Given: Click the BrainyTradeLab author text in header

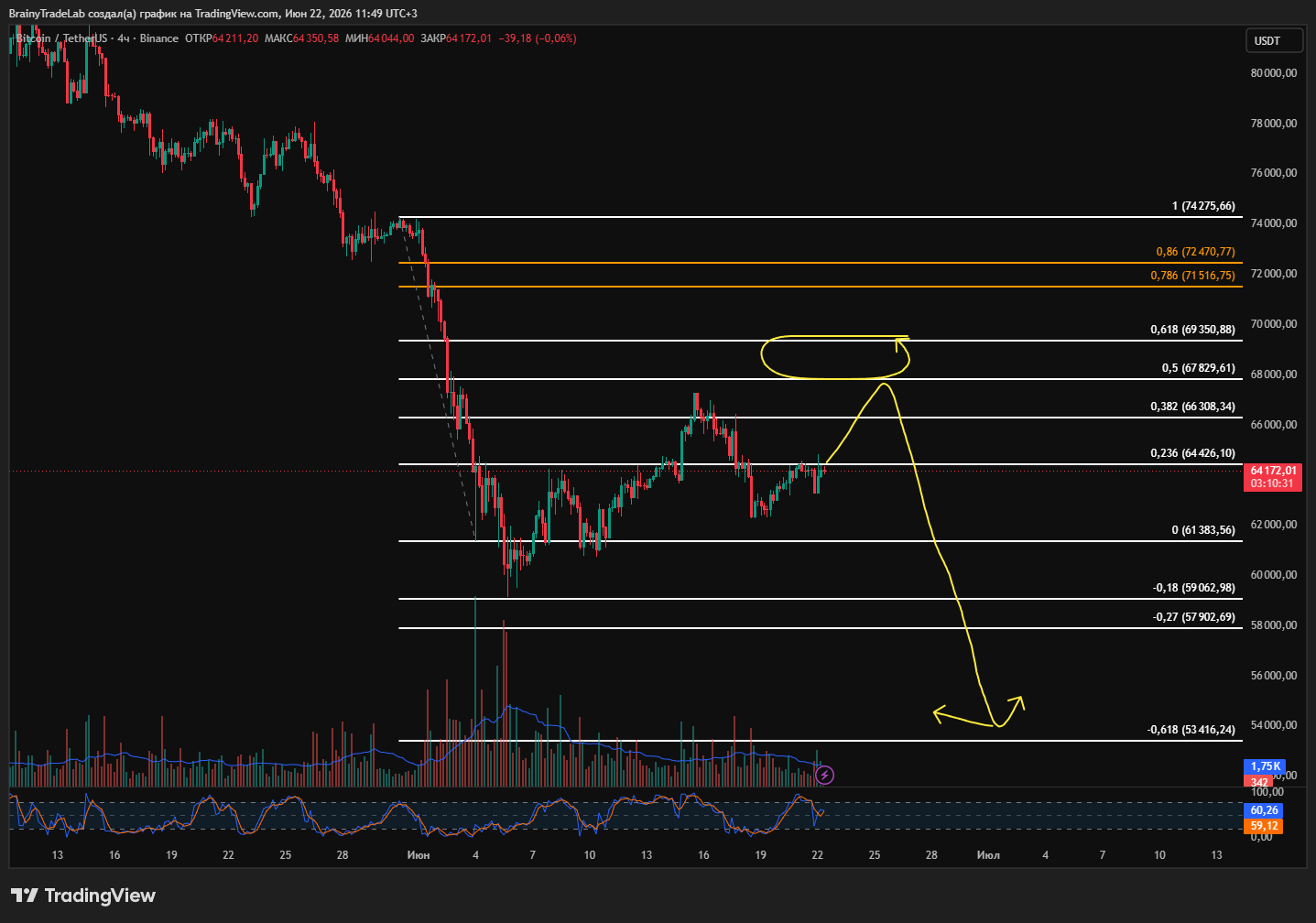Looking at the screenshot, I should tap(47, 14).
